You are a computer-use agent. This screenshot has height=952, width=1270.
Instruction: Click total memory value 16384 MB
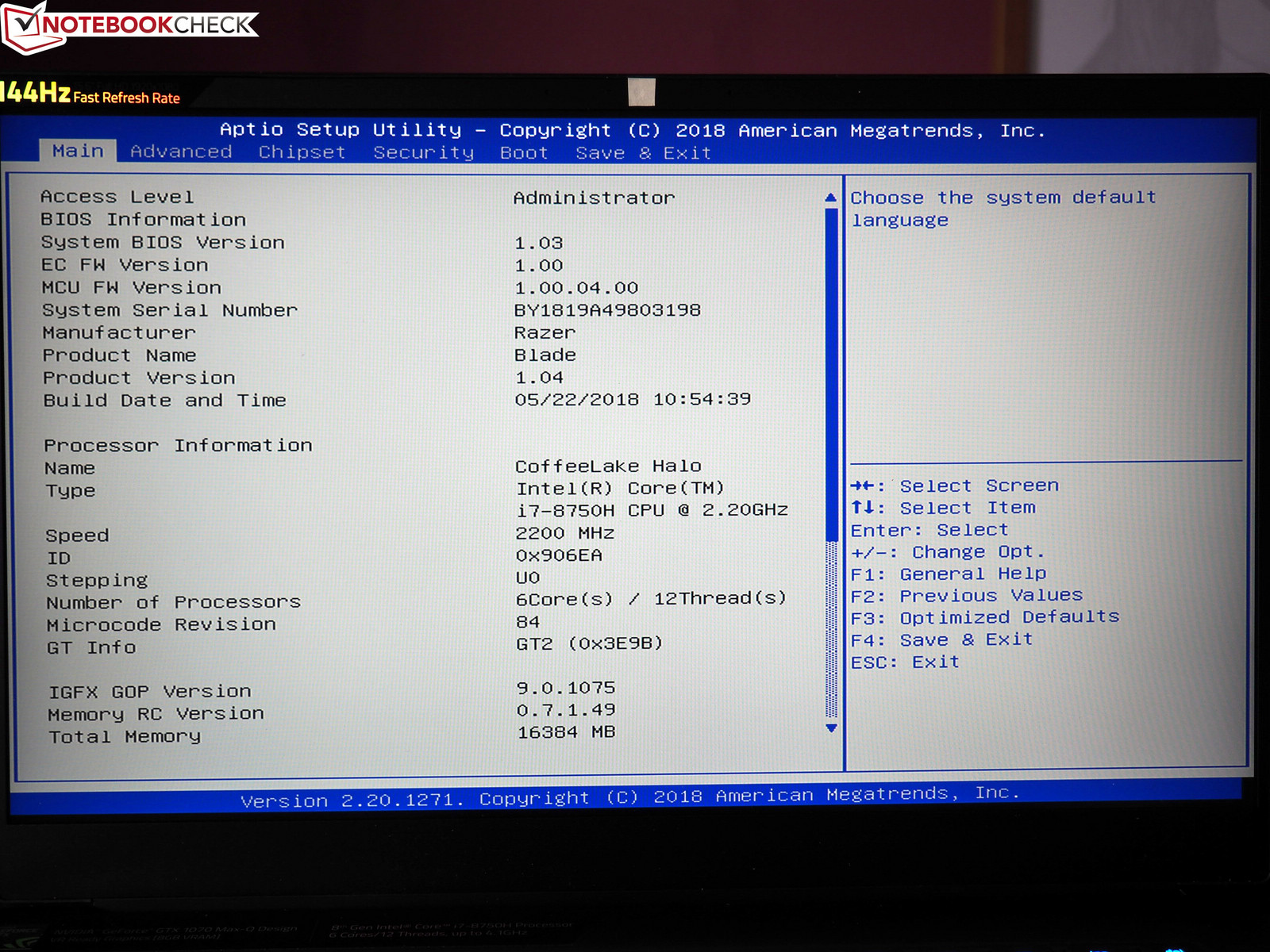(x=567, y=732)
